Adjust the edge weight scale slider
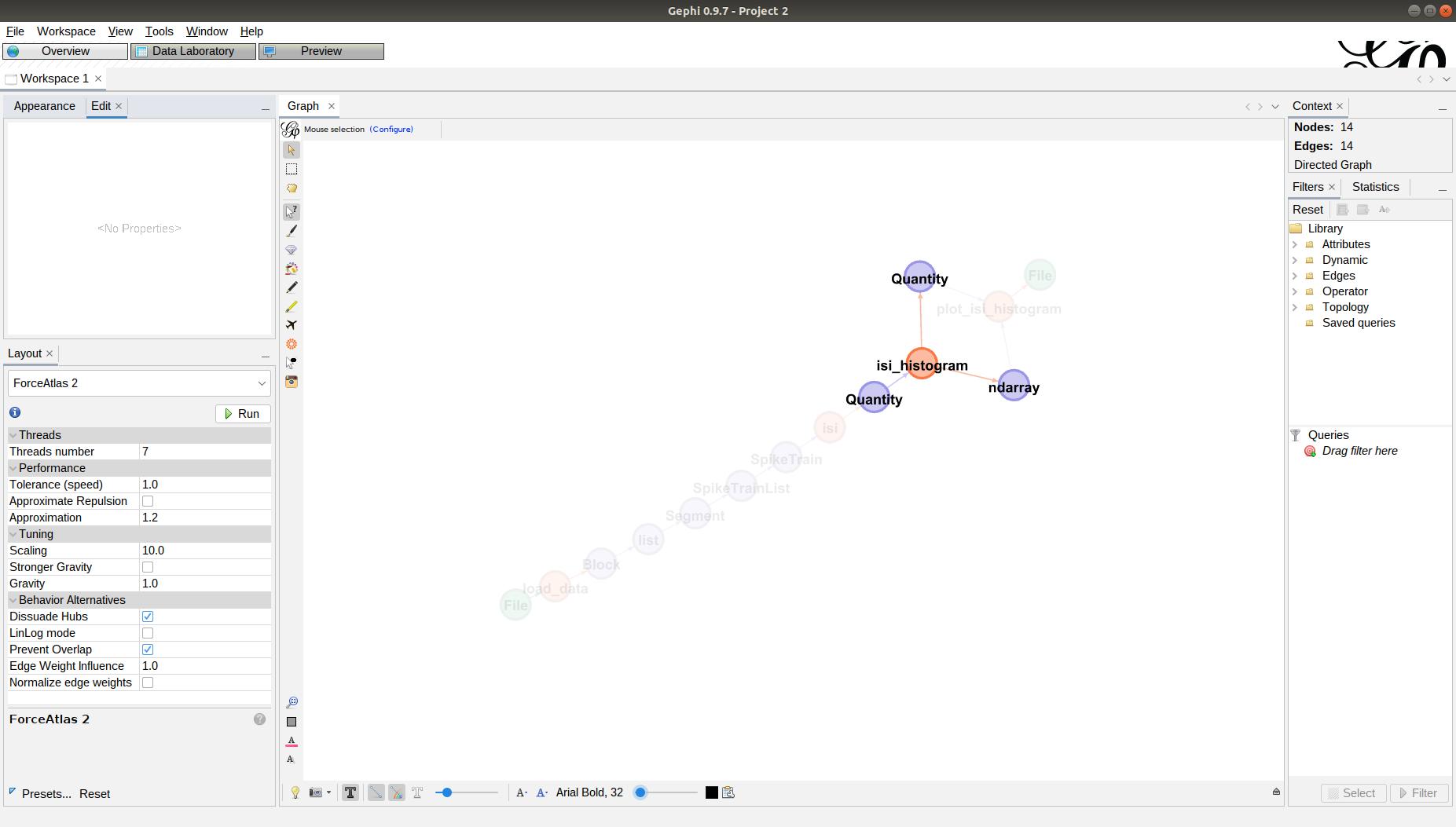The image size is (1456, 827). [x=467, y=792]
